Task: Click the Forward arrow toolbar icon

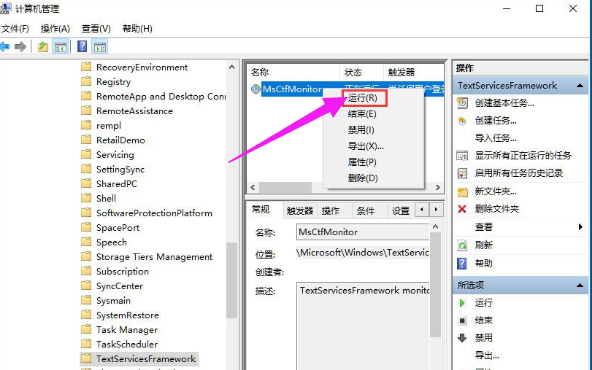Action: (x=20, y=47)
